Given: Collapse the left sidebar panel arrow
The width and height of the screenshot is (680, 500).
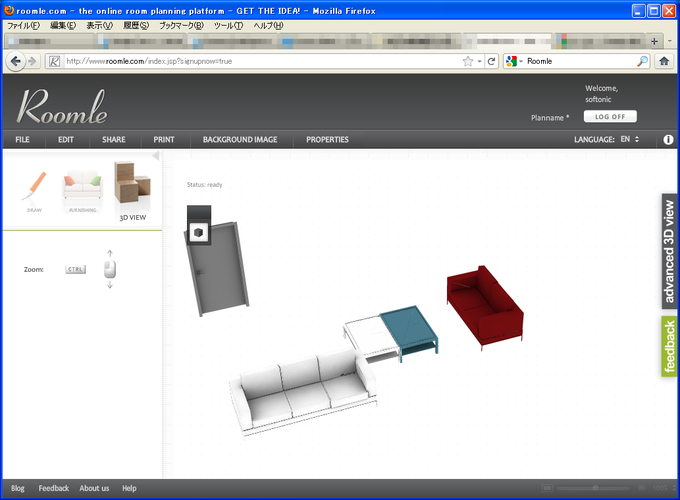Looking at the screenshot, I should (x=156, y=156).
